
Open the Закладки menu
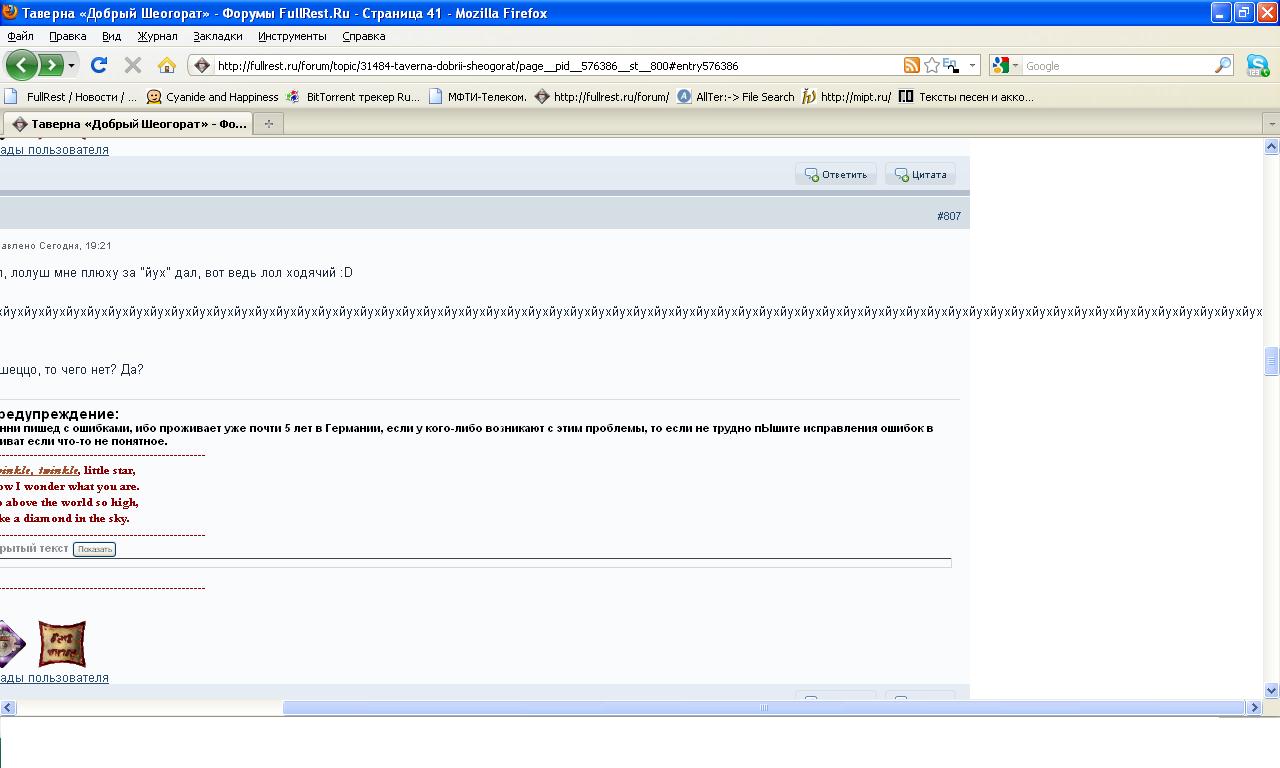217,36
